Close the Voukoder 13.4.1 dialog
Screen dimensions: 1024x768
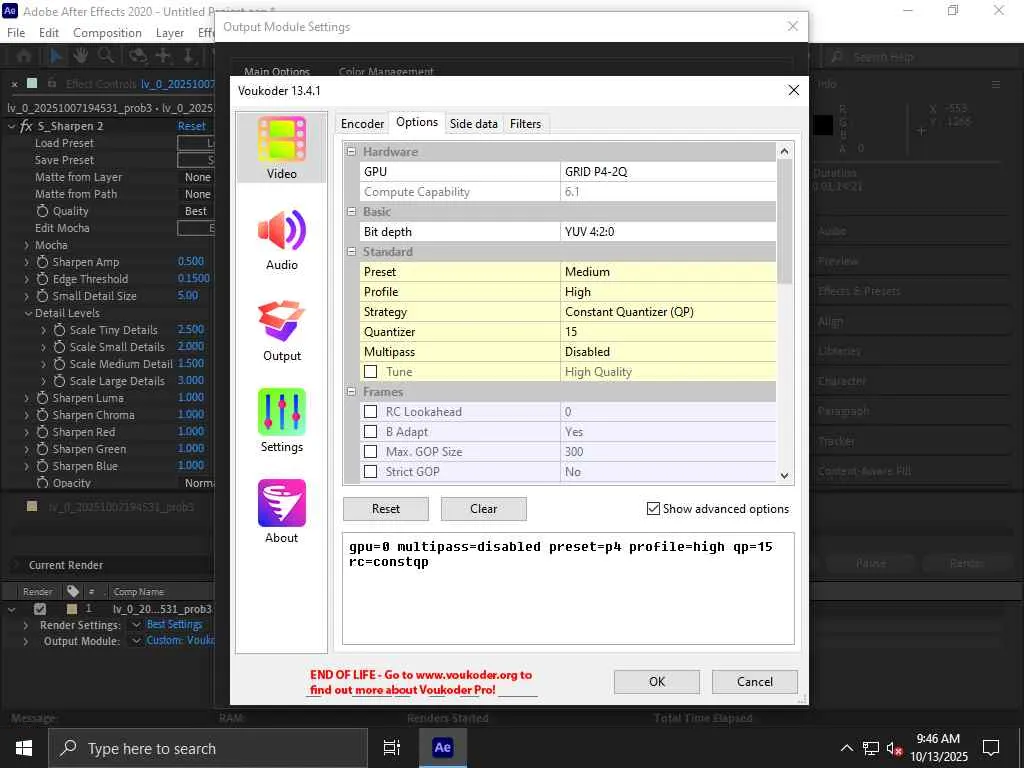point(793,90)
